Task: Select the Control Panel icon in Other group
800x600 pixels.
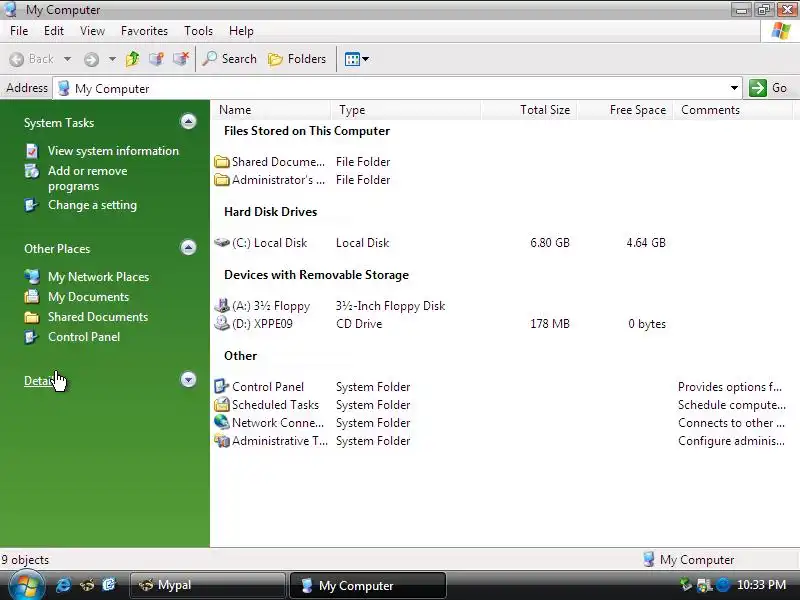Action: click(x=221, y=387)
